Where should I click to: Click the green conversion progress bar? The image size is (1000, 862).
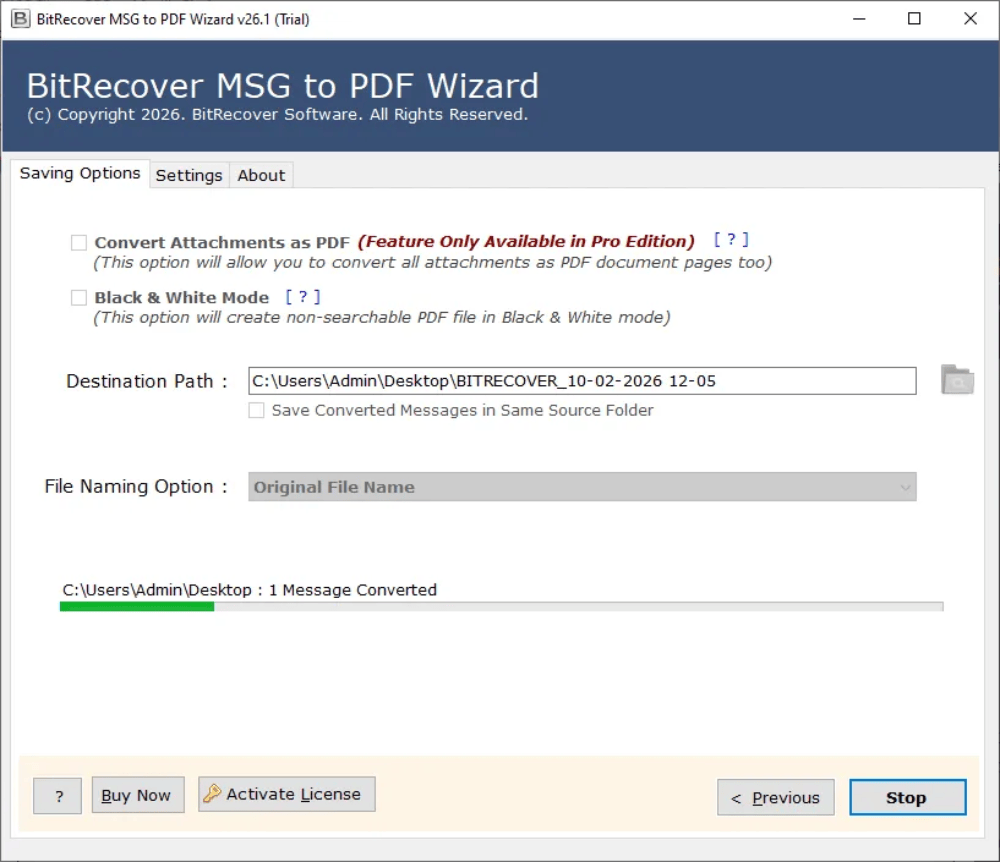click(137, 606)
